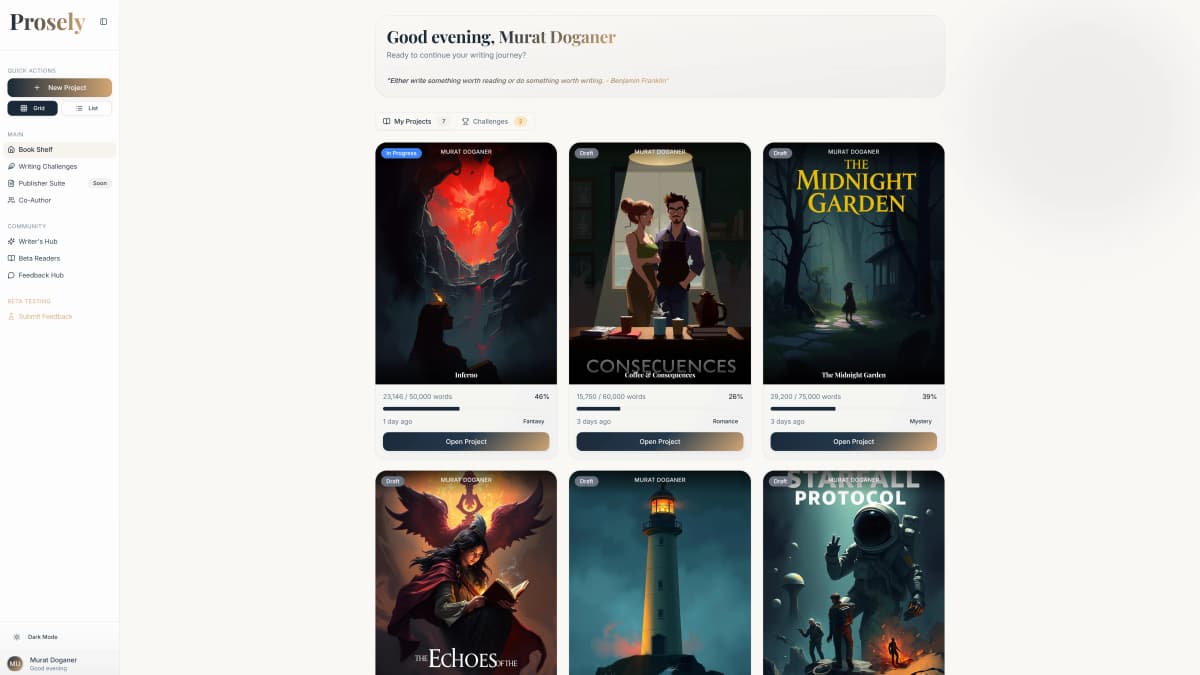Switch to the Challenges tab
The width and height of the screenshot is (1200, 675).
click(496, 120)
